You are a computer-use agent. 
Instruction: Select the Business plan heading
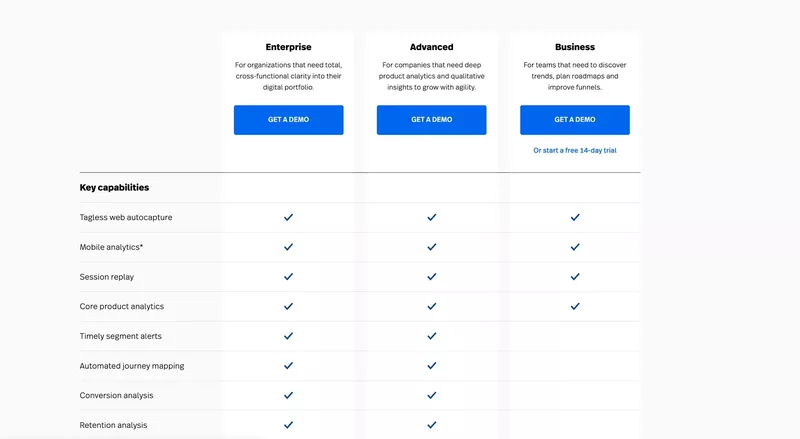pos(575,47)
